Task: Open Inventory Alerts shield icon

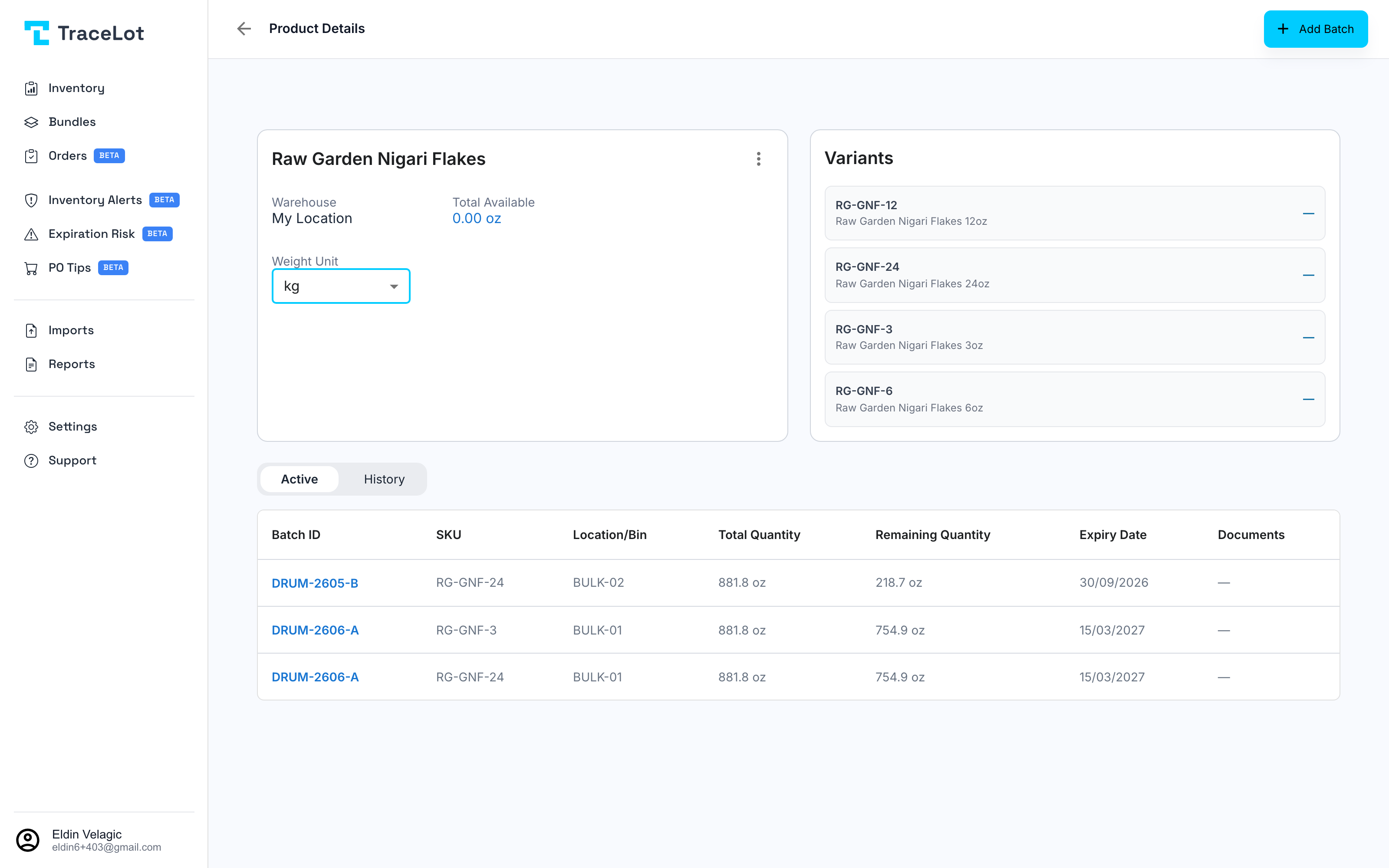Action: point(31,201)
